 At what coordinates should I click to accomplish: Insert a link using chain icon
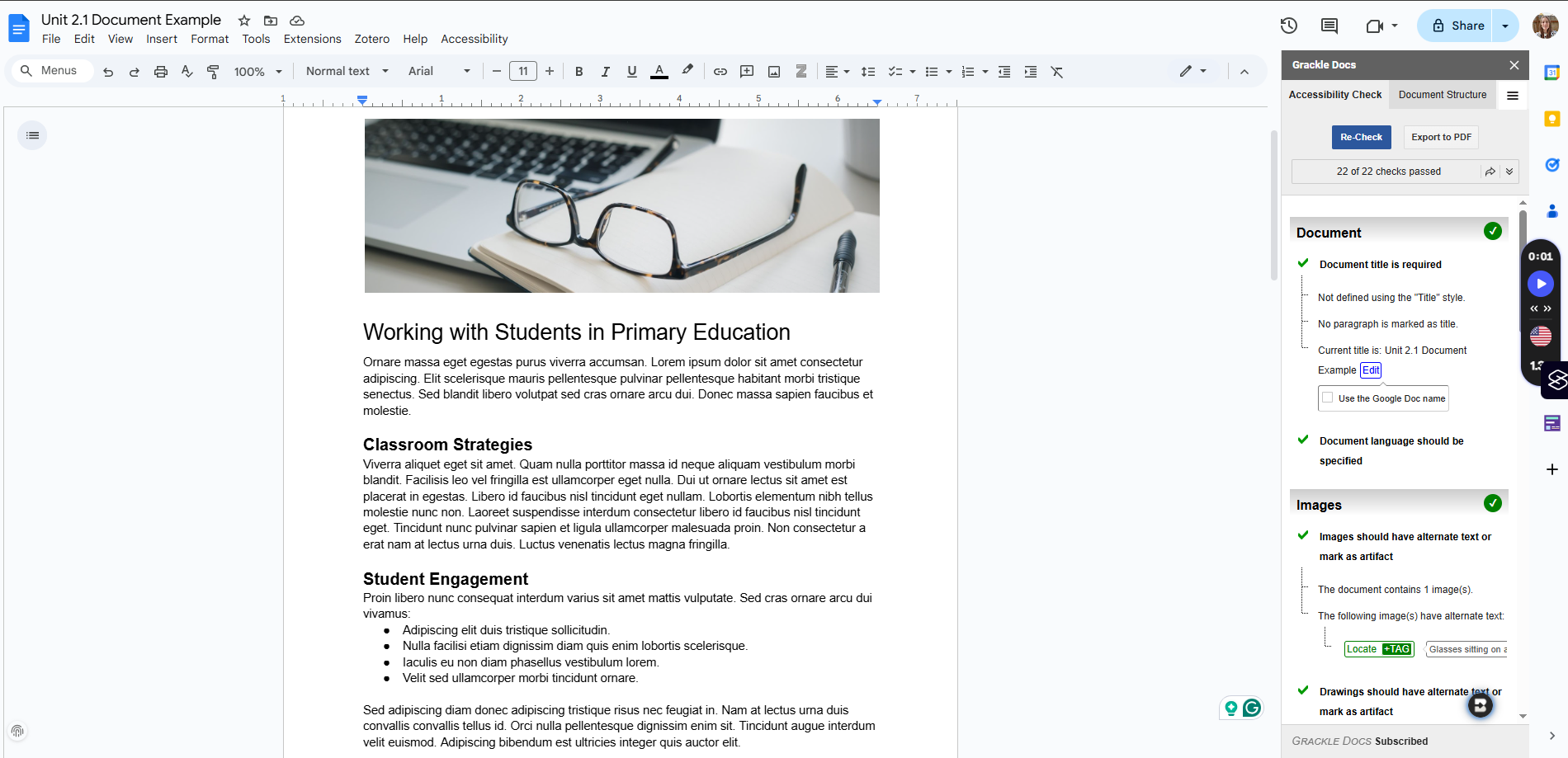click(720, 72)
